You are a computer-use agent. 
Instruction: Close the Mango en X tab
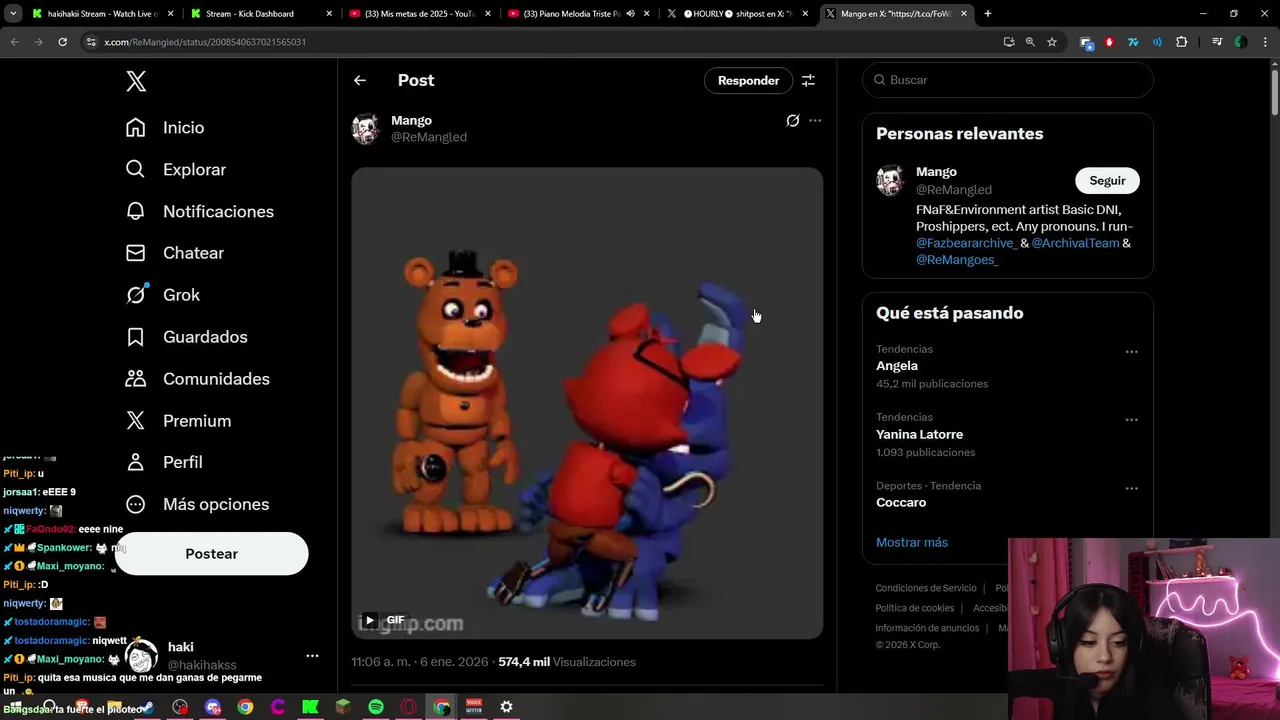964,14
